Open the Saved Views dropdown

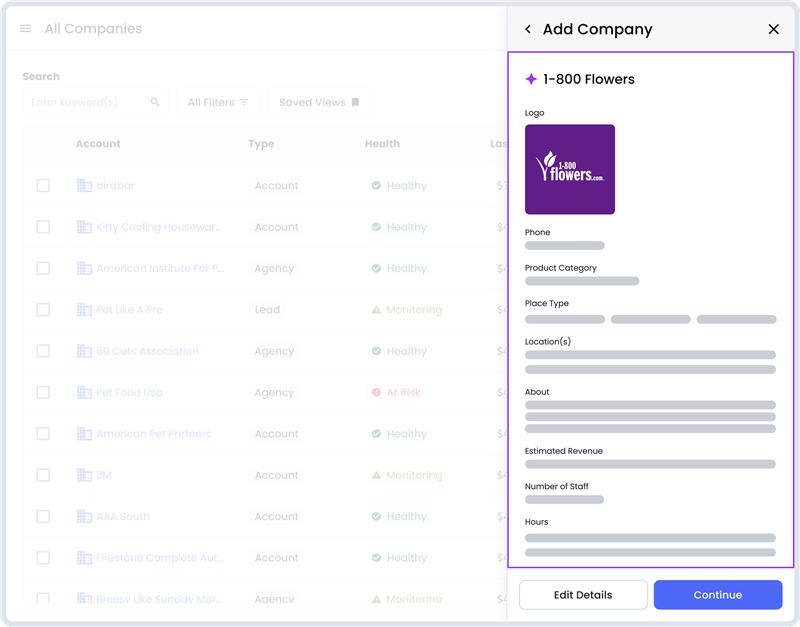pos(319,102)
